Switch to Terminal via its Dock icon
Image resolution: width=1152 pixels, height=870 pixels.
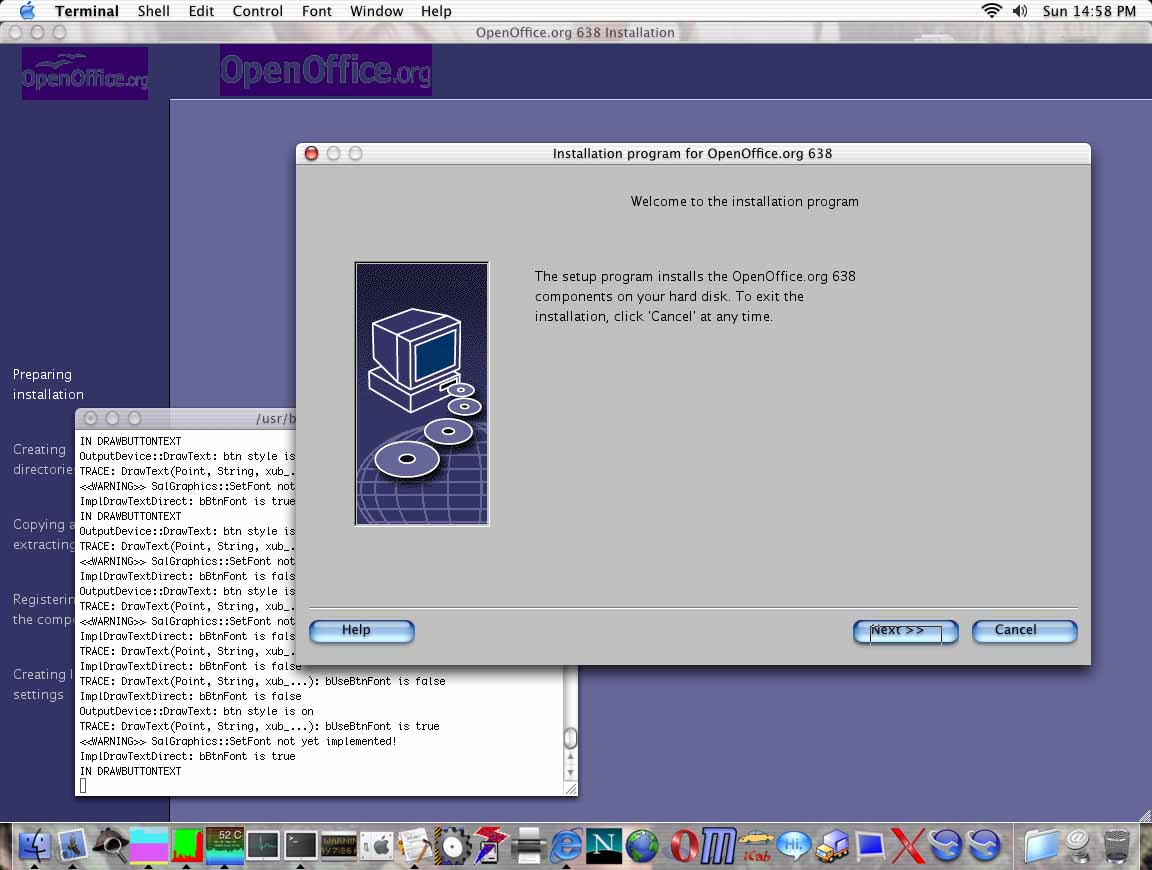point(300,845)
